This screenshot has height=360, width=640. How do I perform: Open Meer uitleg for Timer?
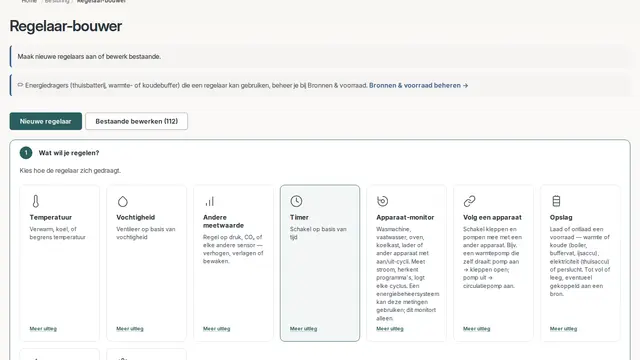(303, 329)
